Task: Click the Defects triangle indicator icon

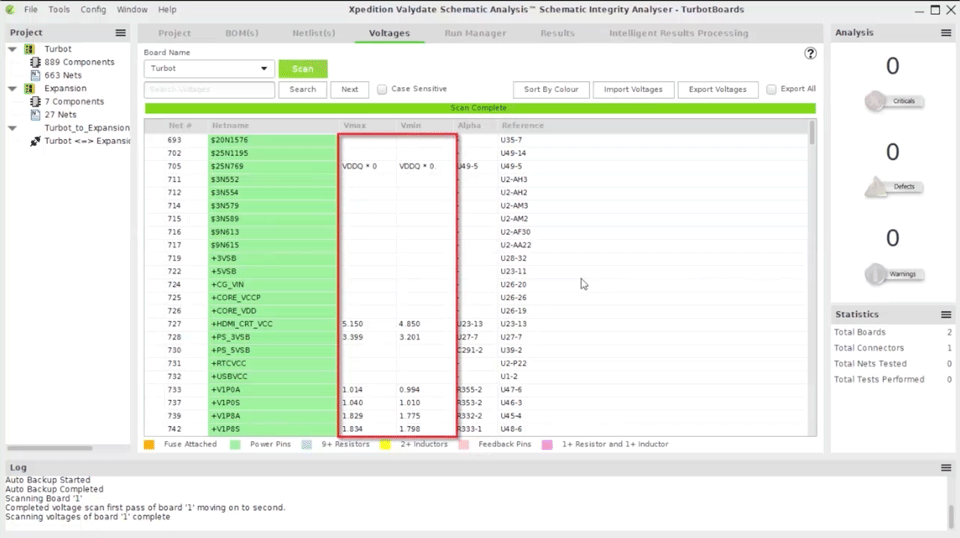Action: click(877, 187)
